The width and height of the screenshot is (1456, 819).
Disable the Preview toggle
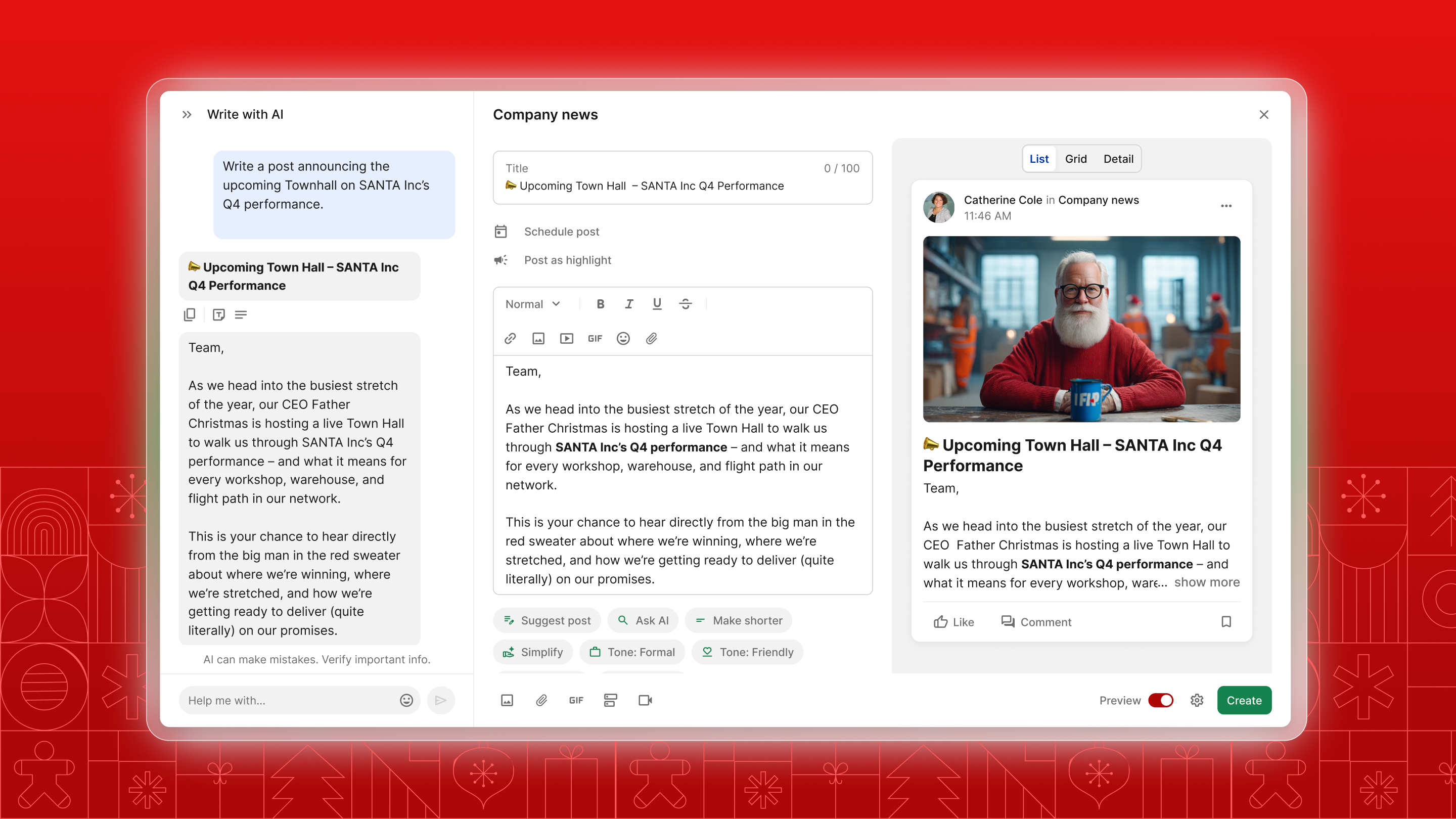tap(1161, 700)
